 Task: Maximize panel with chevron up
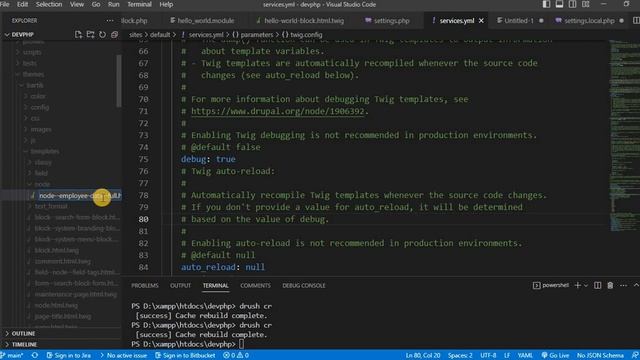(x=636, y=285)
